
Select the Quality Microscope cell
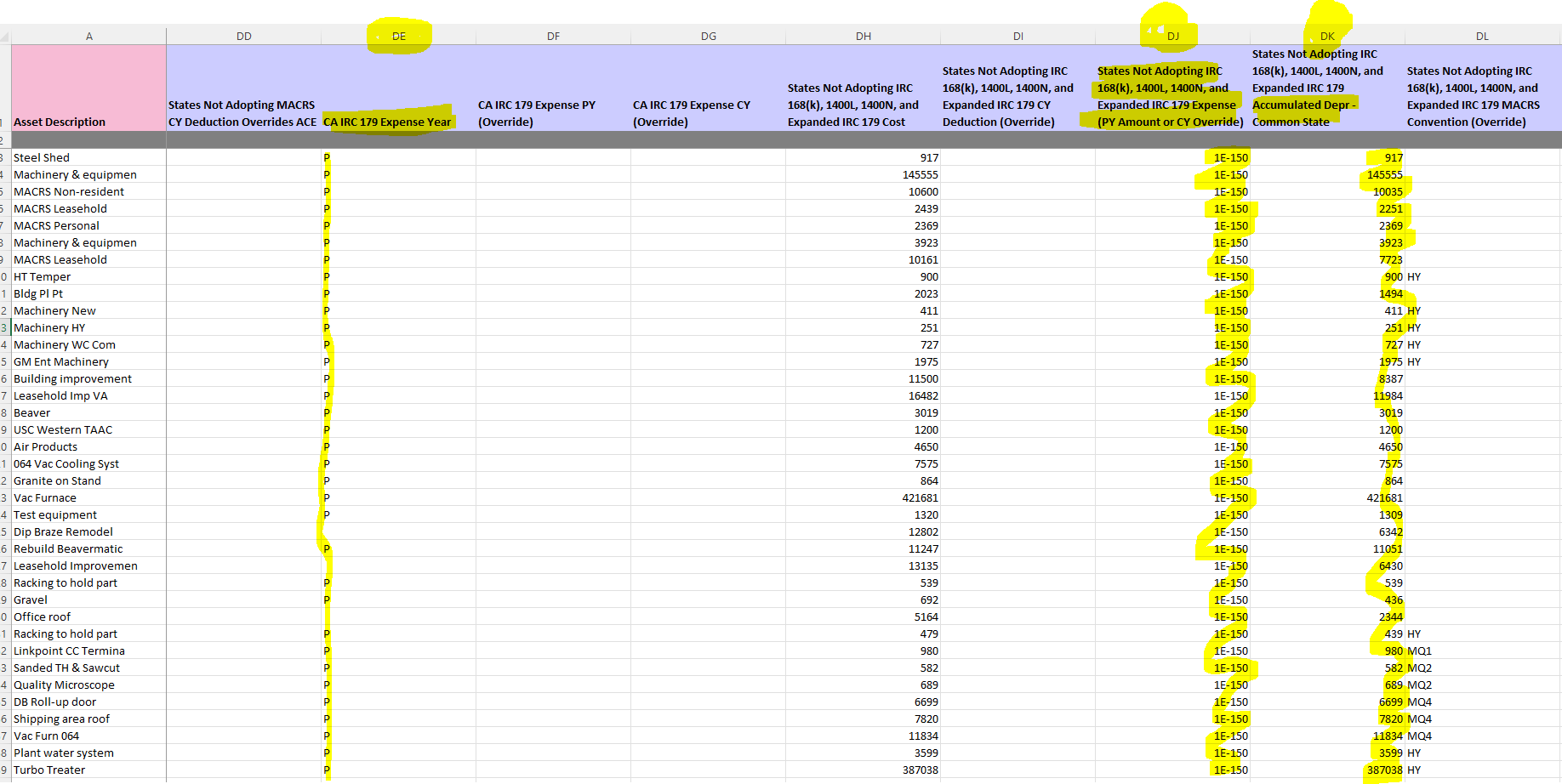(x=88, y=685)
